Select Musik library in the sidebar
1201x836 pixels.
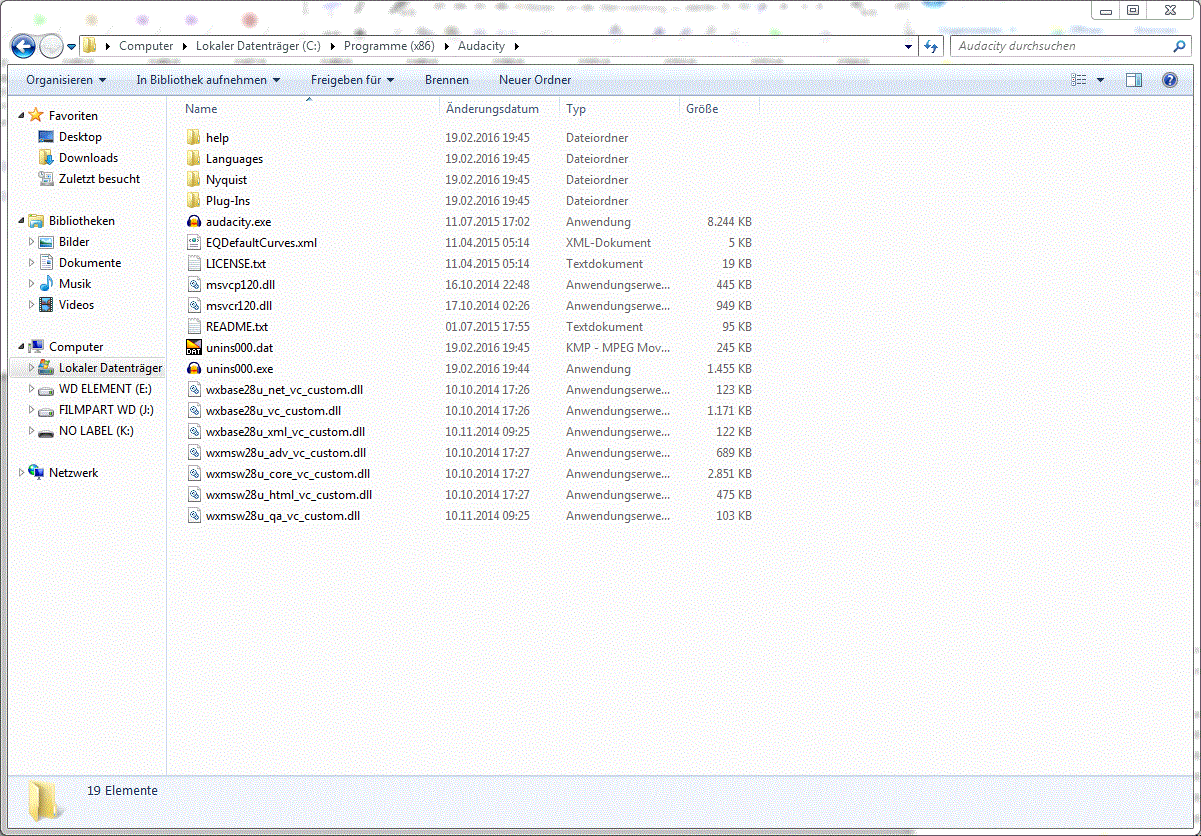pos(75,284)
